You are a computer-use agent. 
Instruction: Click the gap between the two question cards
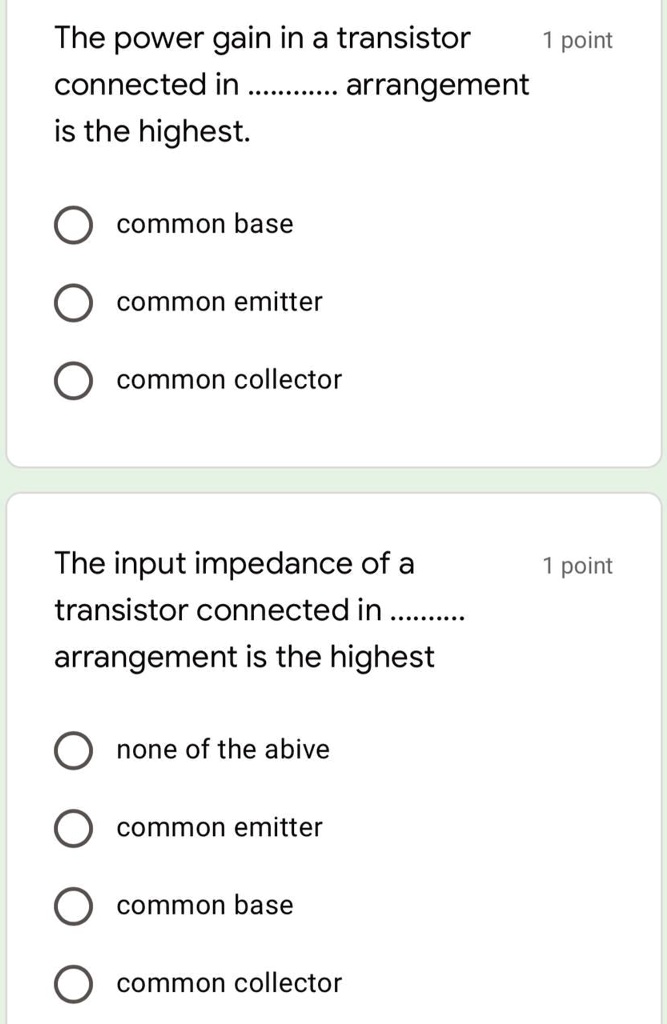tap(333, 479)
